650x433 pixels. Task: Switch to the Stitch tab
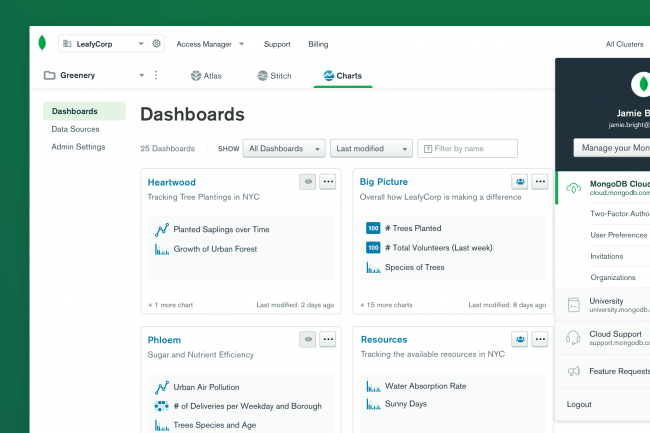(274, 76)
